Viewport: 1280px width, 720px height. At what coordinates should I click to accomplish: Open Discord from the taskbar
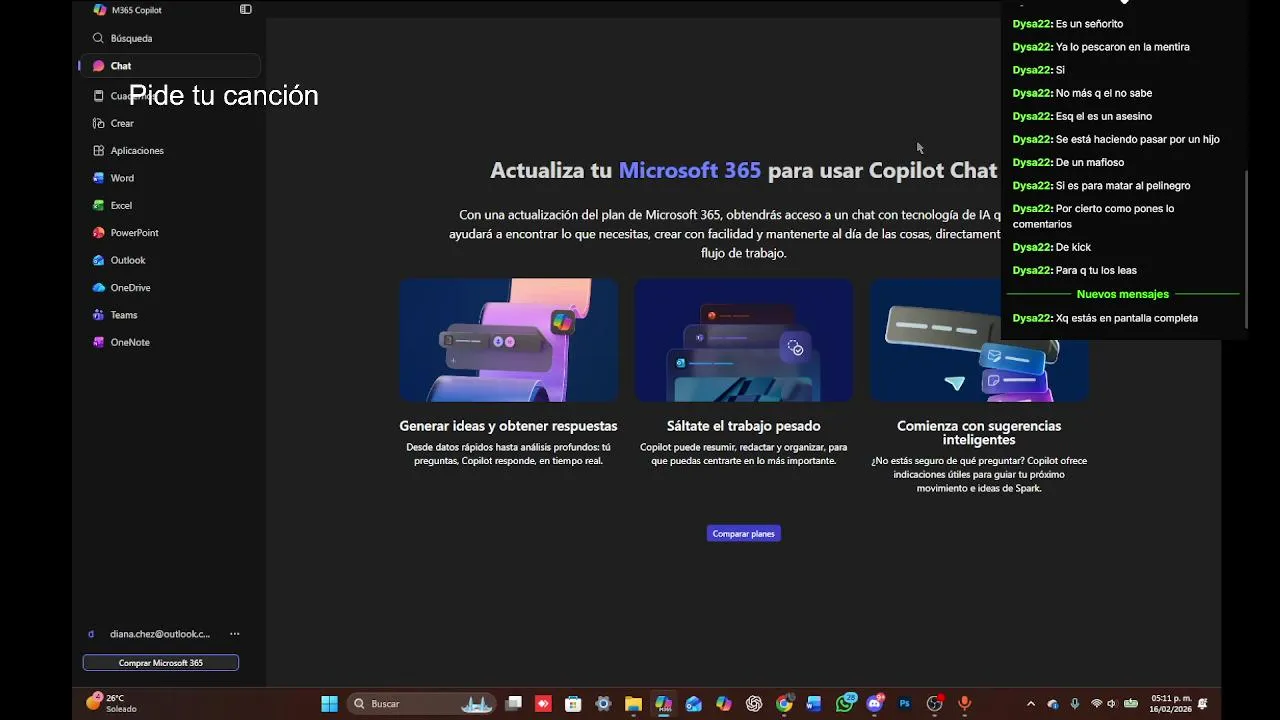875,703
